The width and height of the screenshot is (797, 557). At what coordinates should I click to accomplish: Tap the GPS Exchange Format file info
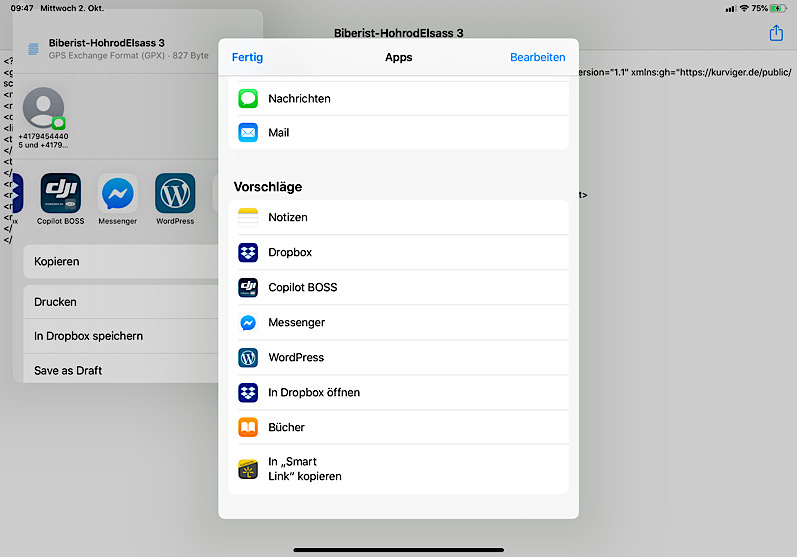point(129,55)
